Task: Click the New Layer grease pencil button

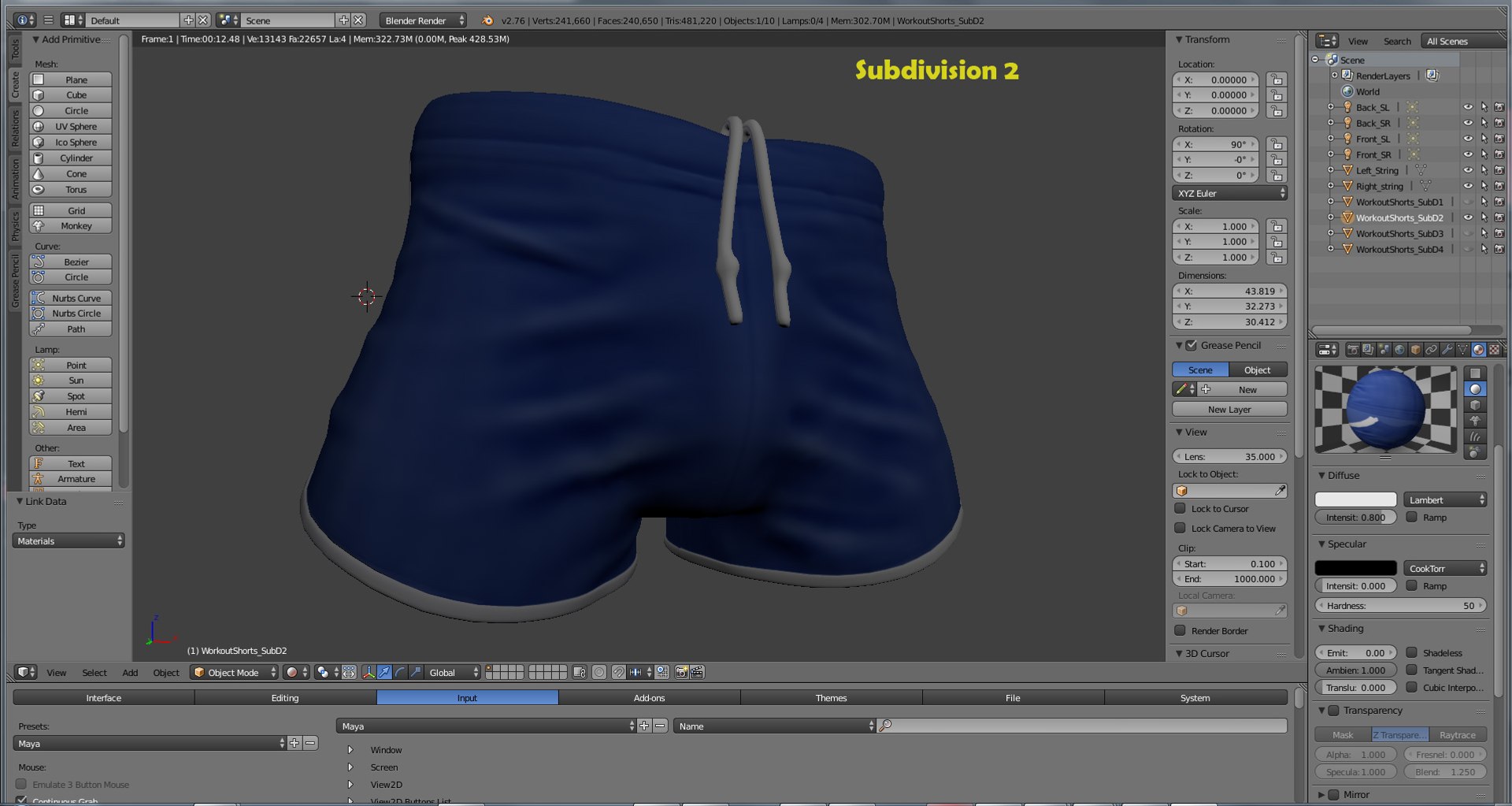Action: [x=1229, y=409]
